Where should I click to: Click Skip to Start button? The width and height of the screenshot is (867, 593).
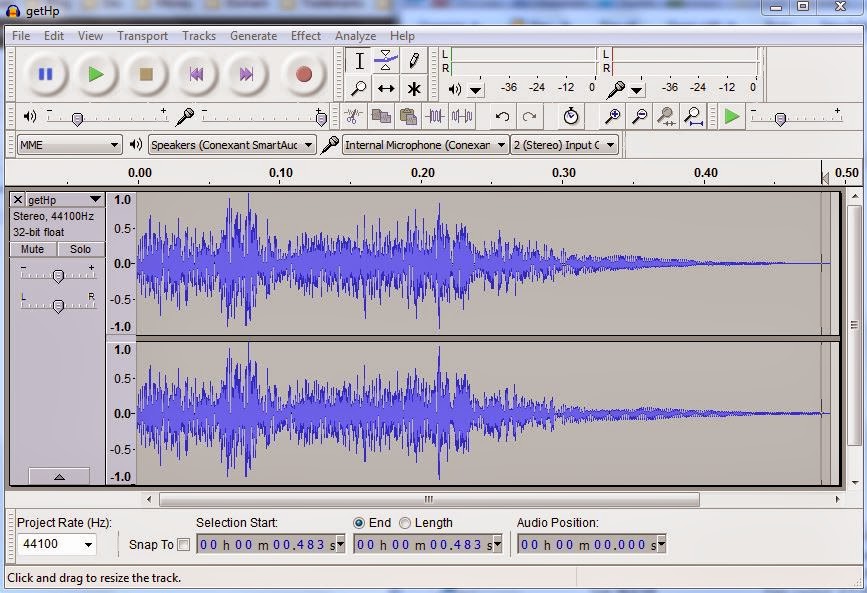[195, 73]
